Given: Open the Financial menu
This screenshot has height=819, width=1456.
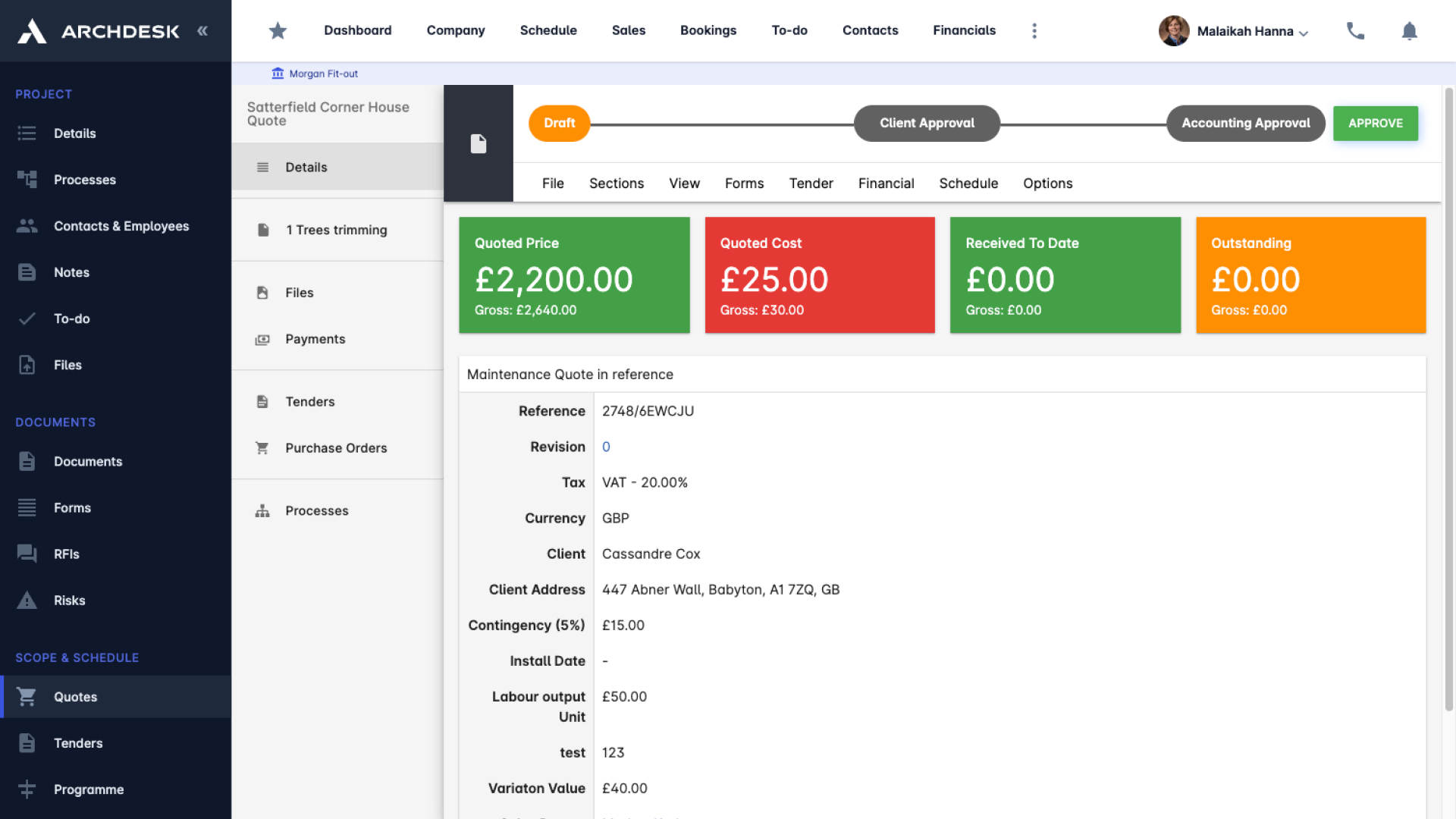Looking at the screenshot, I should (x=886, y=184).
